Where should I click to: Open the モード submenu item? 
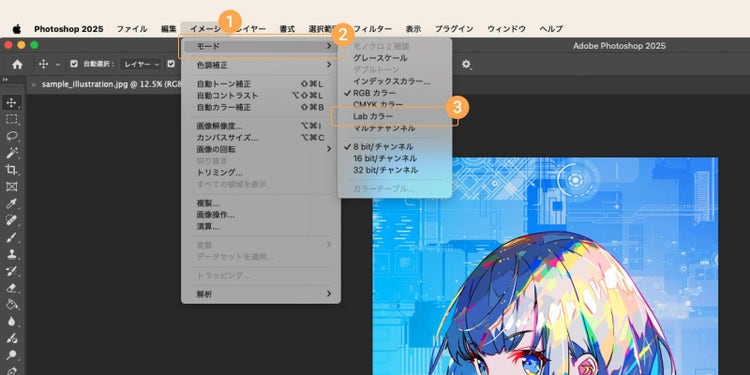click(x=261, y=46)
